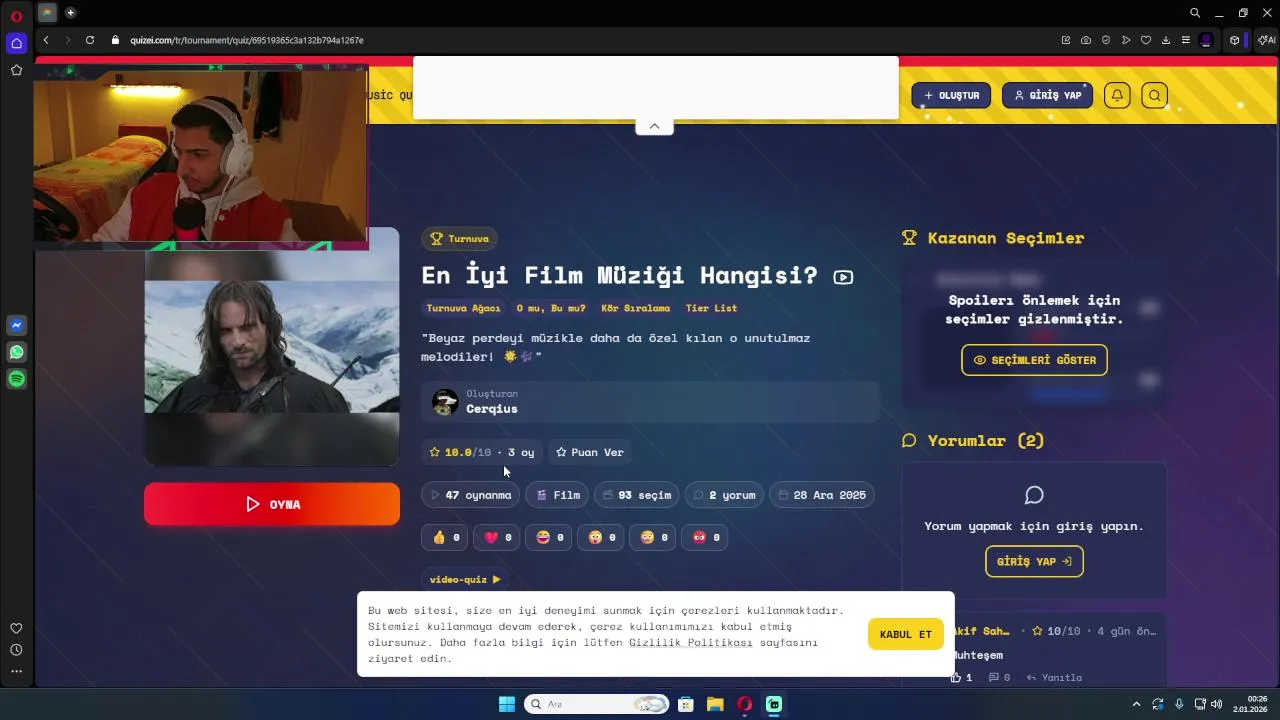Open sidebar bookmarks star icon

point(16,70)
